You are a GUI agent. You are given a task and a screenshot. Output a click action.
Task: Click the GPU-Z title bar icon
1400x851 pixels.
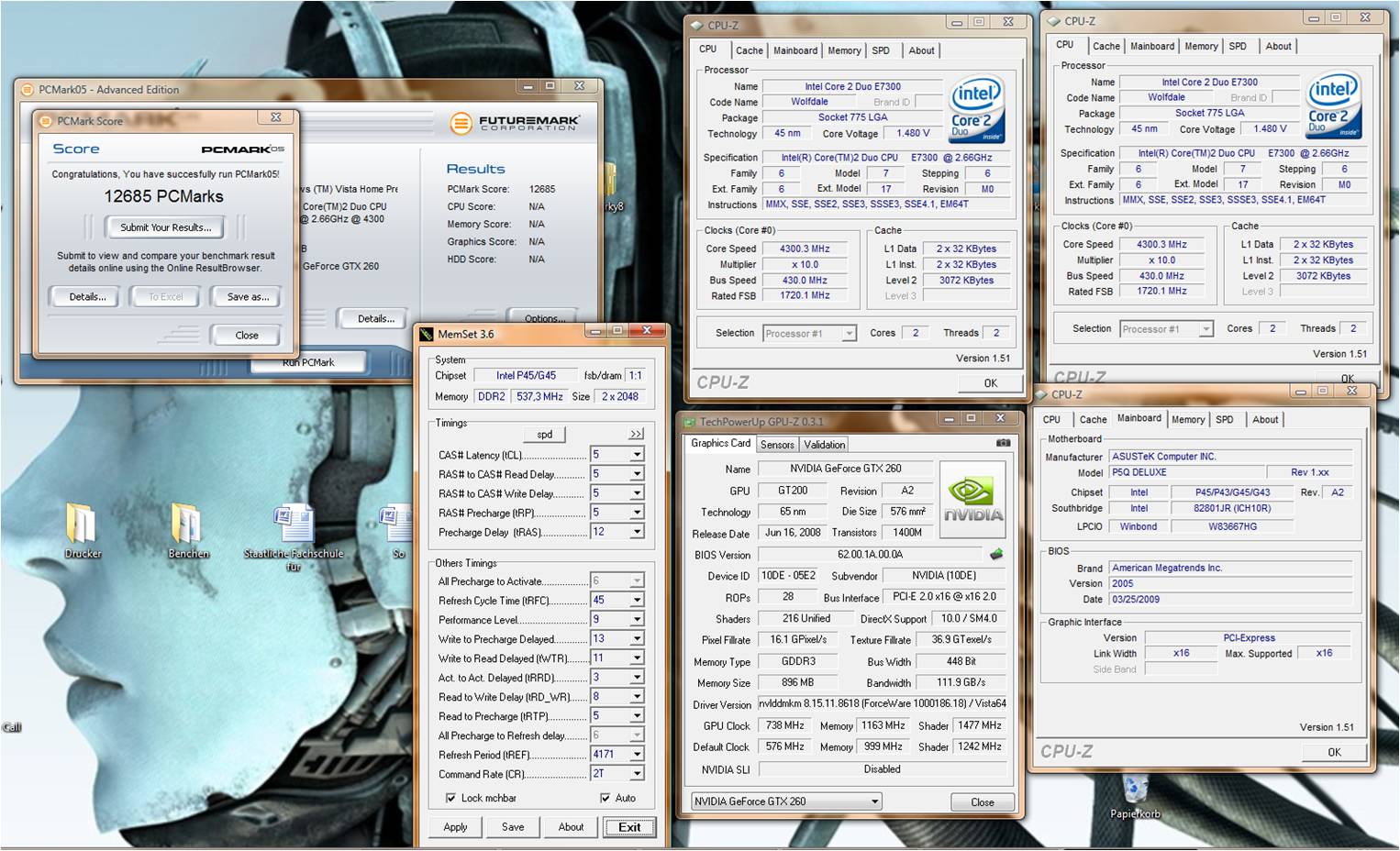[690, 422]
